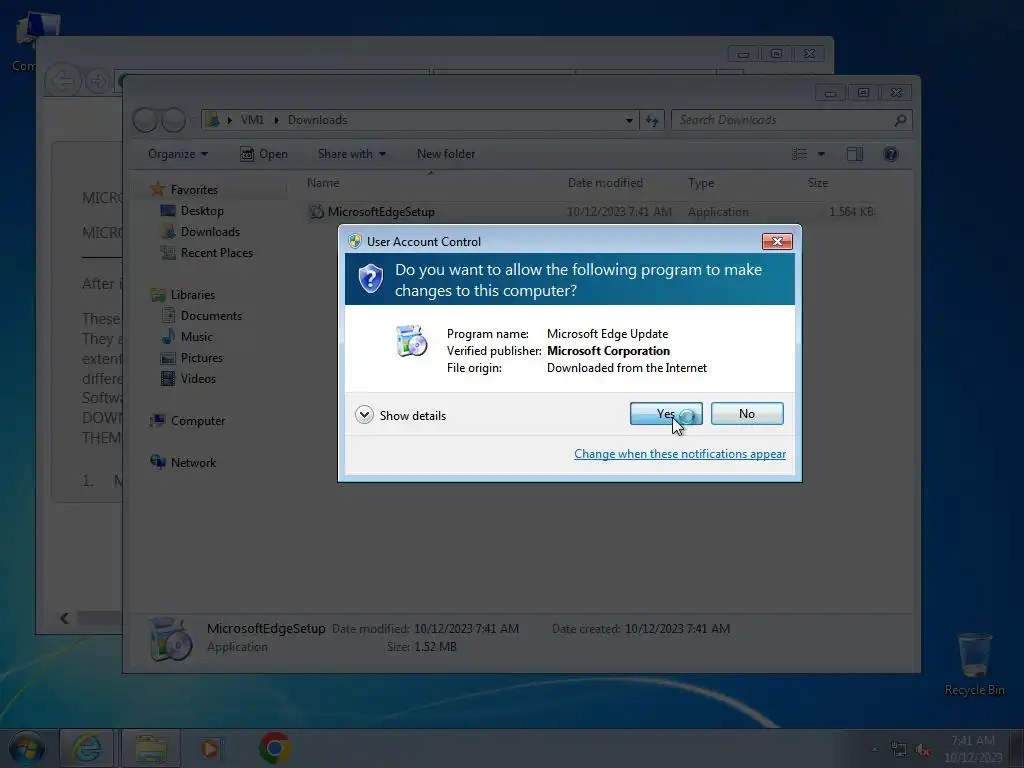Open the Organize menu in Downloads window
This screenshot has height=768, width=1024.
tap(178, 154)
